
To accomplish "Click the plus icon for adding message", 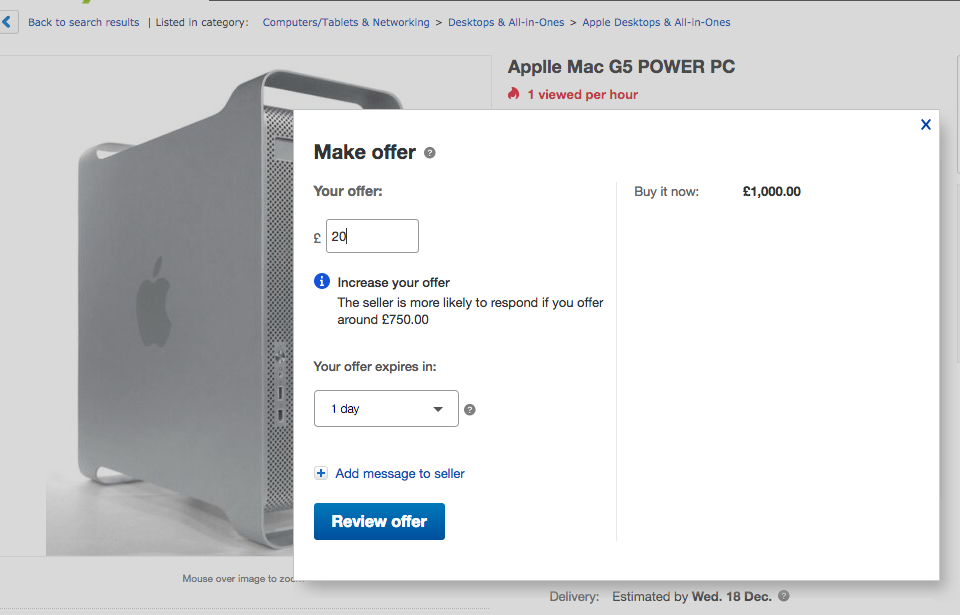I will pos(321,473).
